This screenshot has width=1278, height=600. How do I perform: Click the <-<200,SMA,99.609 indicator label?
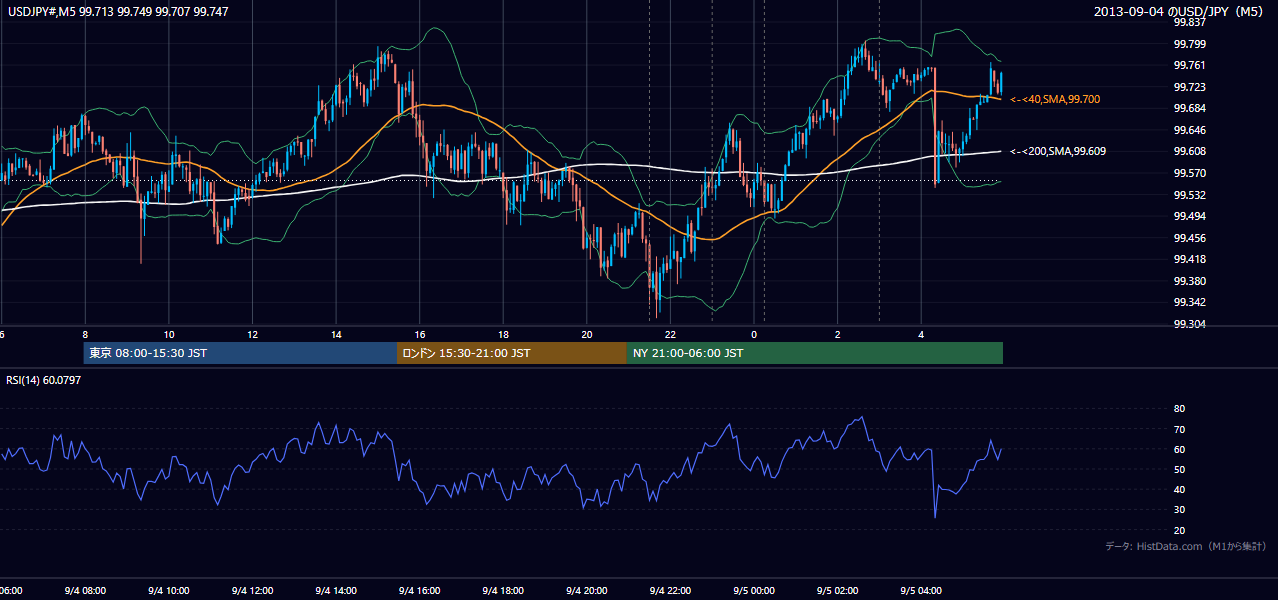point(1058,151)
